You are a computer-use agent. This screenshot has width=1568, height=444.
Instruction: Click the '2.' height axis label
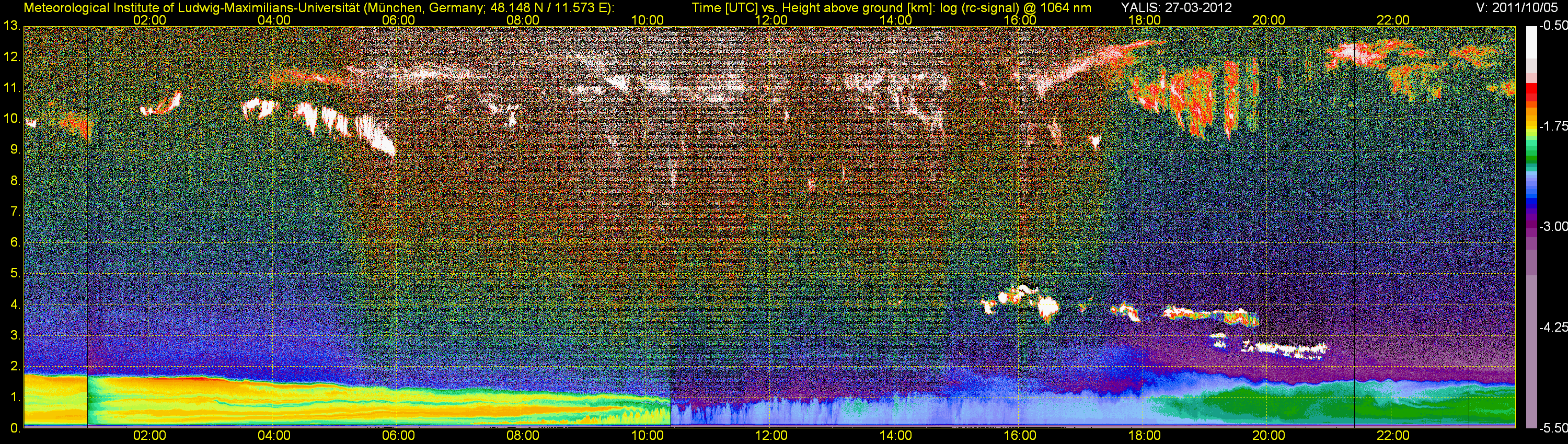[x=15, y=366]
